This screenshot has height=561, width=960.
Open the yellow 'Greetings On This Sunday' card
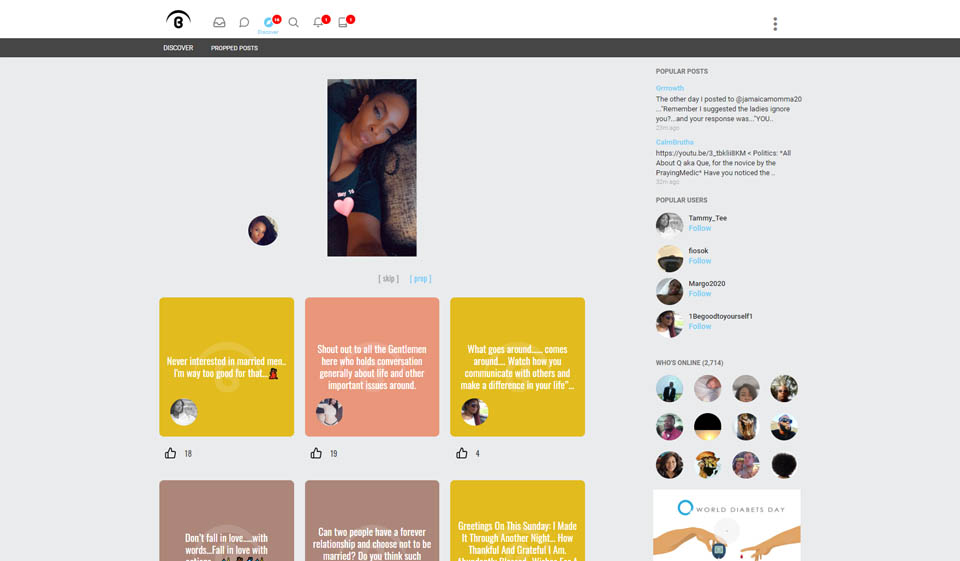pos(517,520)
